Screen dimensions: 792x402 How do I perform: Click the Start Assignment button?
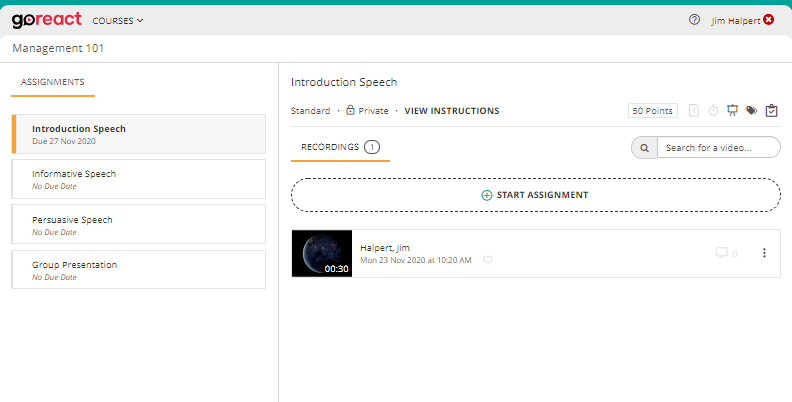(535, 195)
